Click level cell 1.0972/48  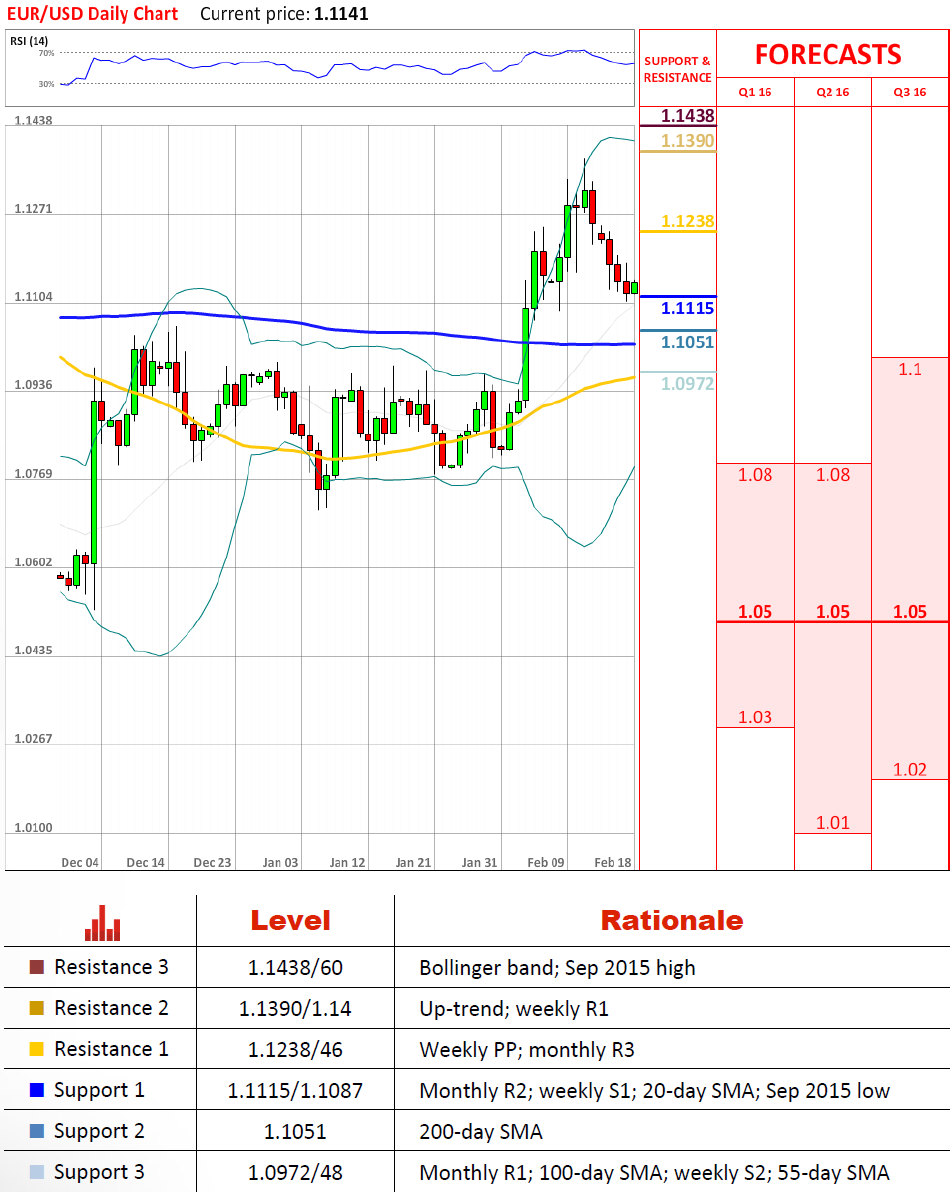tap(295, 1173)
